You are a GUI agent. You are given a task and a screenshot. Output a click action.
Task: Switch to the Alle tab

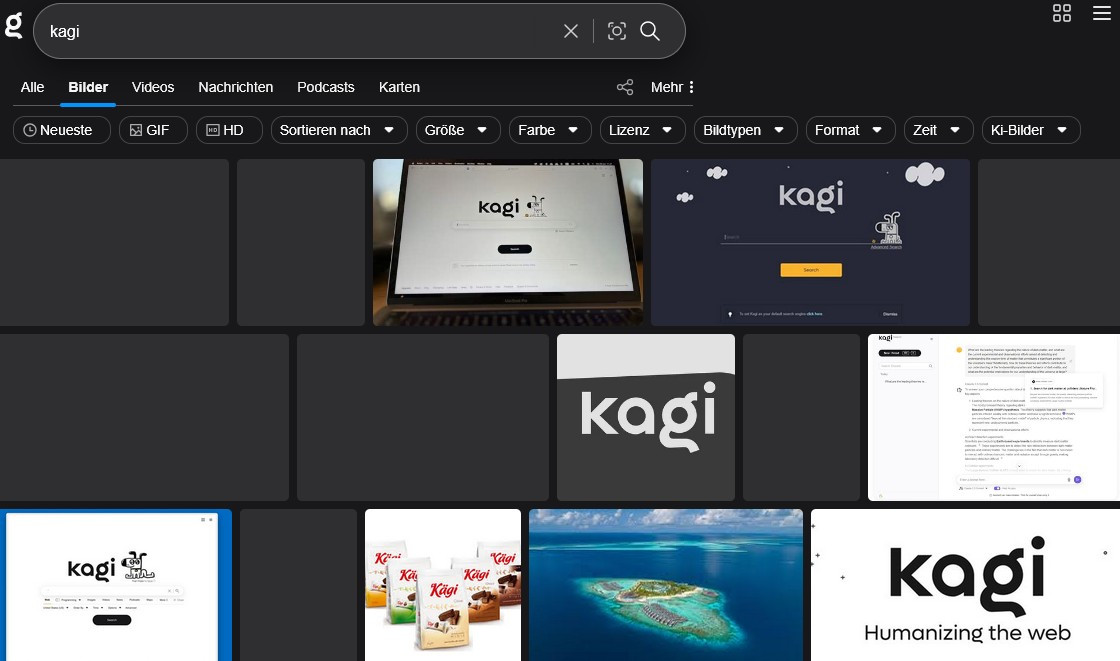tap(32, 87)
